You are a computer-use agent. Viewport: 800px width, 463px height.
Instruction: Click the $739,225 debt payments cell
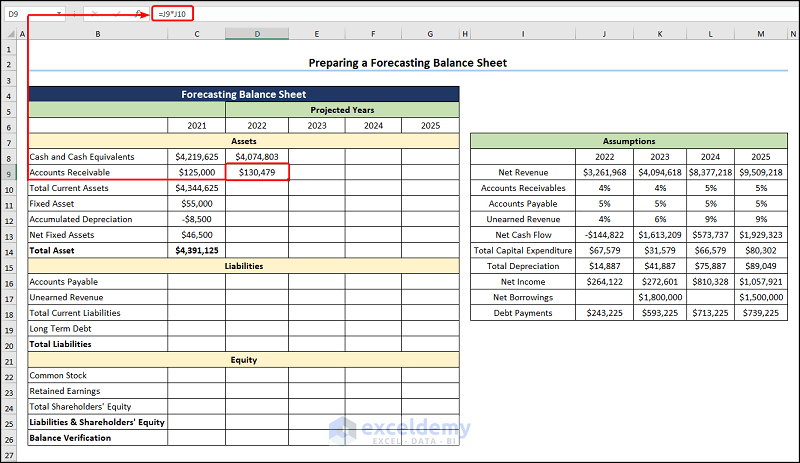761,313
